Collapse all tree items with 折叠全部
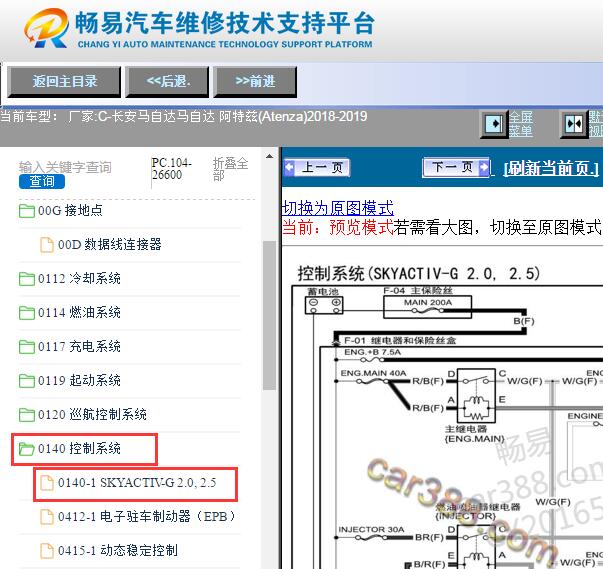 tap(230, 169)
